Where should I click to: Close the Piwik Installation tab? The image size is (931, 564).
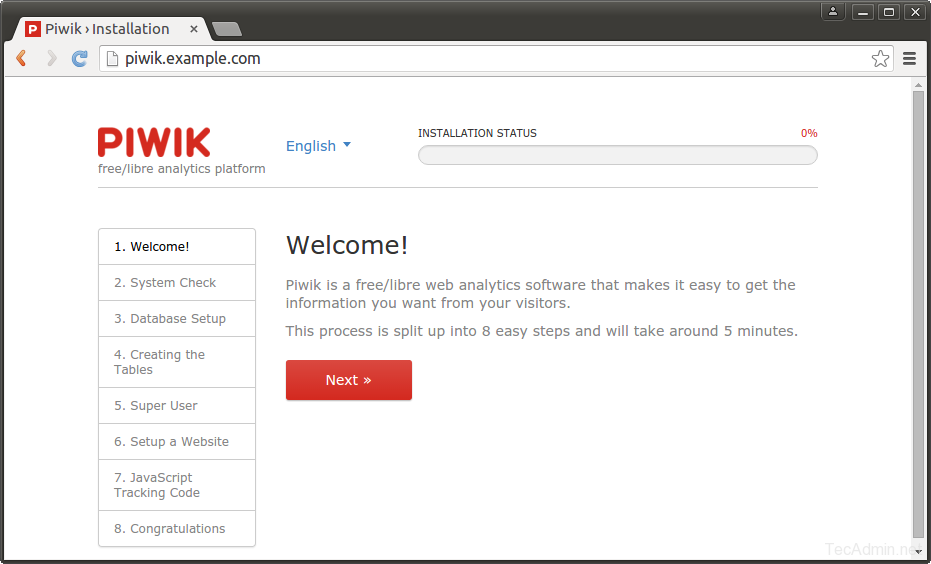click(194, 29)
